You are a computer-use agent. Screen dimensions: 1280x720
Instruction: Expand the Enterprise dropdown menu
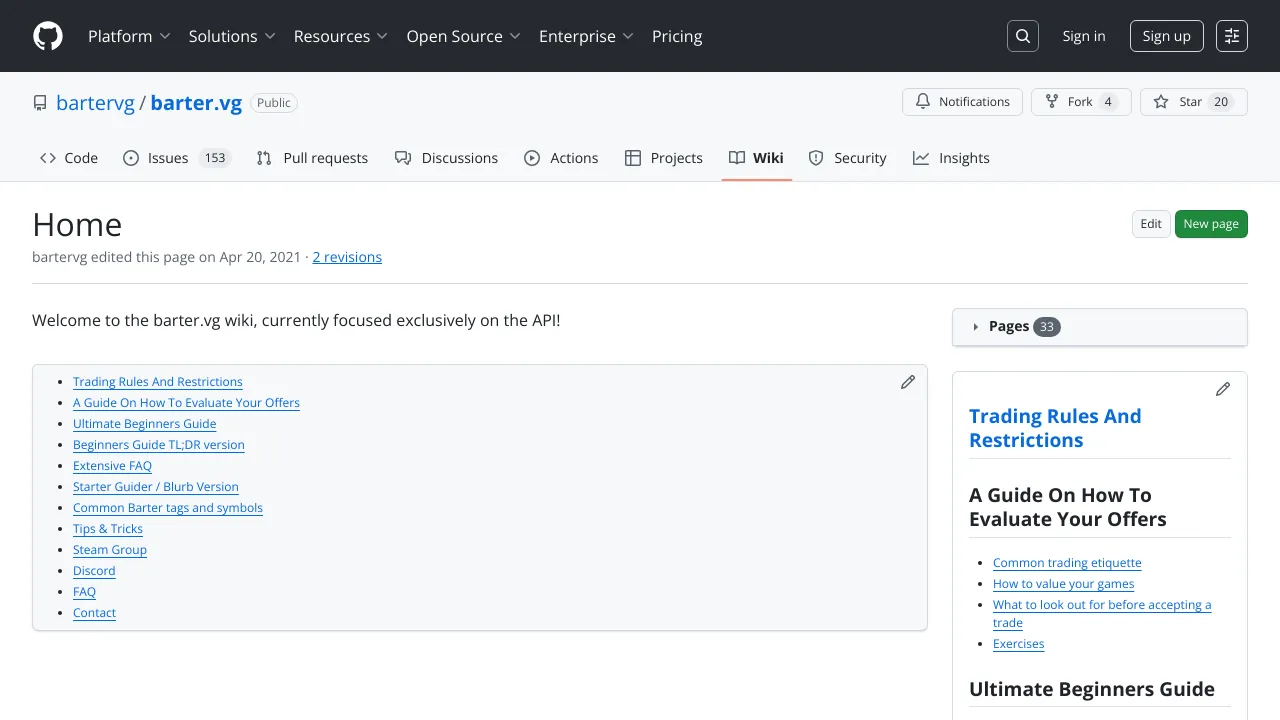[x=586, y=36]
